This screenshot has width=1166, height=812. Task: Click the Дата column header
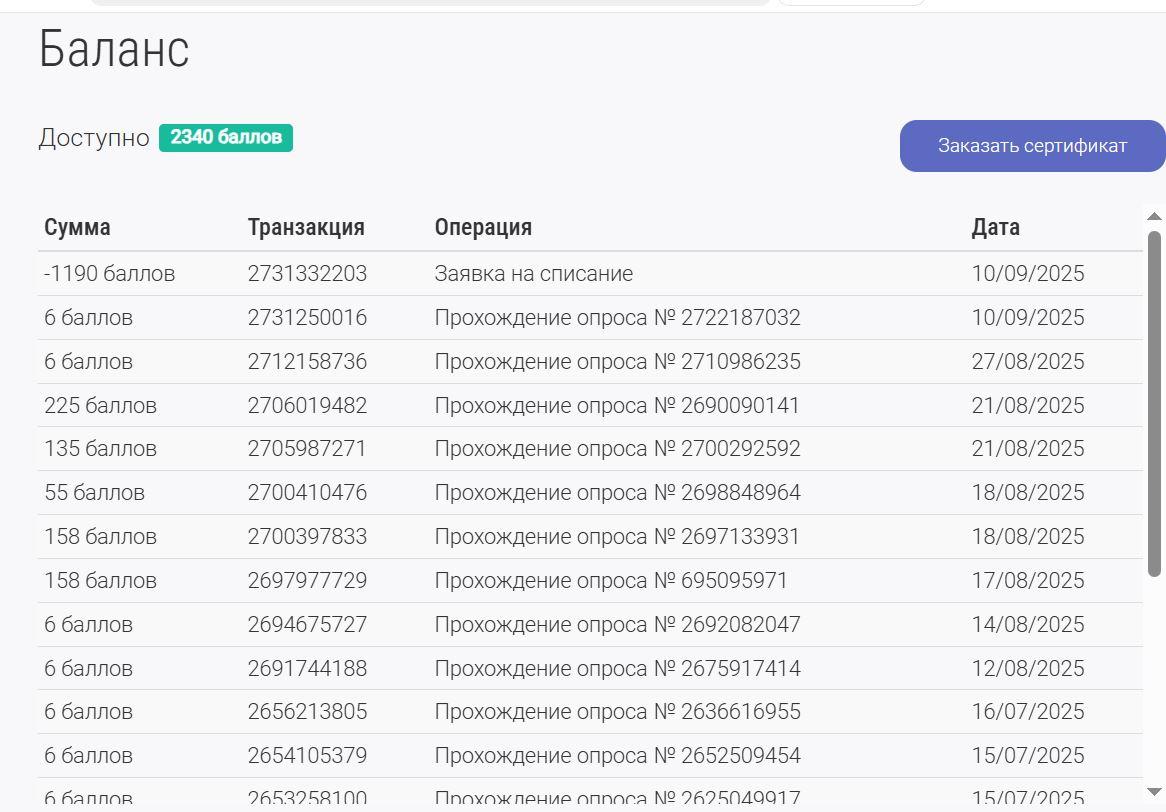[995, 228]
